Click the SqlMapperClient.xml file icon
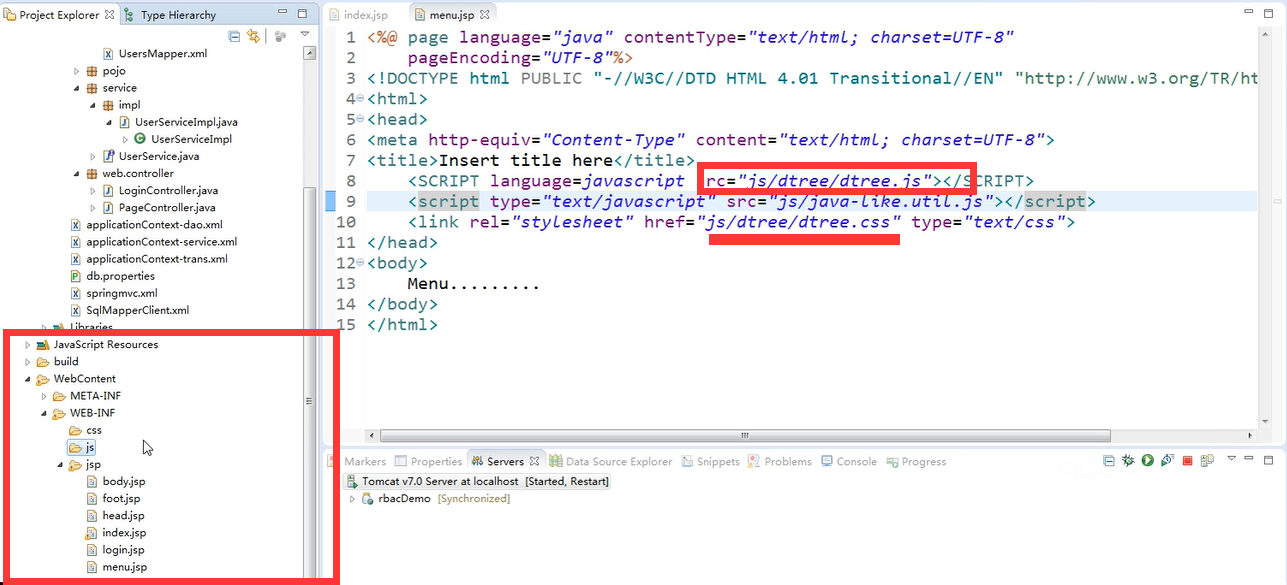Screen dimensions: 1287x585 click(x=76, y=310)
